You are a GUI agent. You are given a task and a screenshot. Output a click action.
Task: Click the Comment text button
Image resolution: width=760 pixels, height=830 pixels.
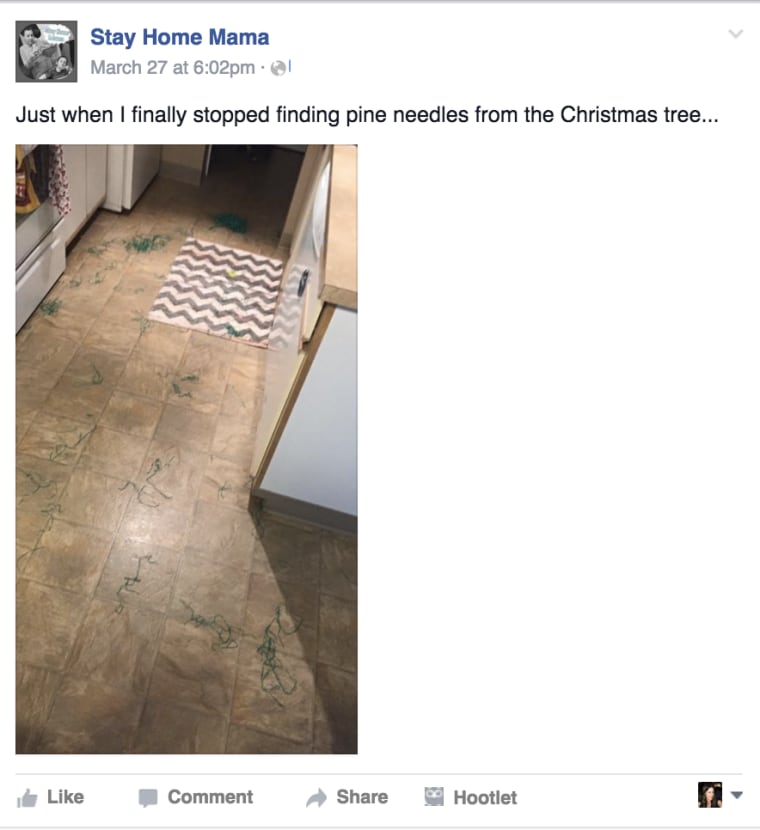pyautogui.click(x=210, y=797)
